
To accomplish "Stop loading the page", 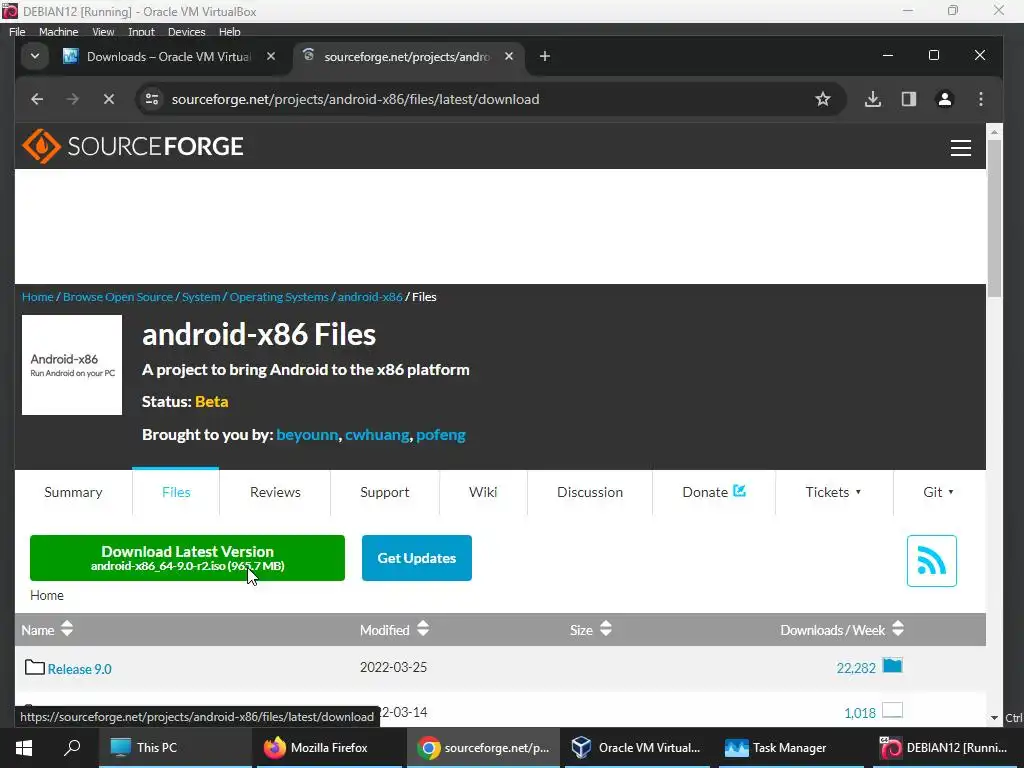I will 109,99.
